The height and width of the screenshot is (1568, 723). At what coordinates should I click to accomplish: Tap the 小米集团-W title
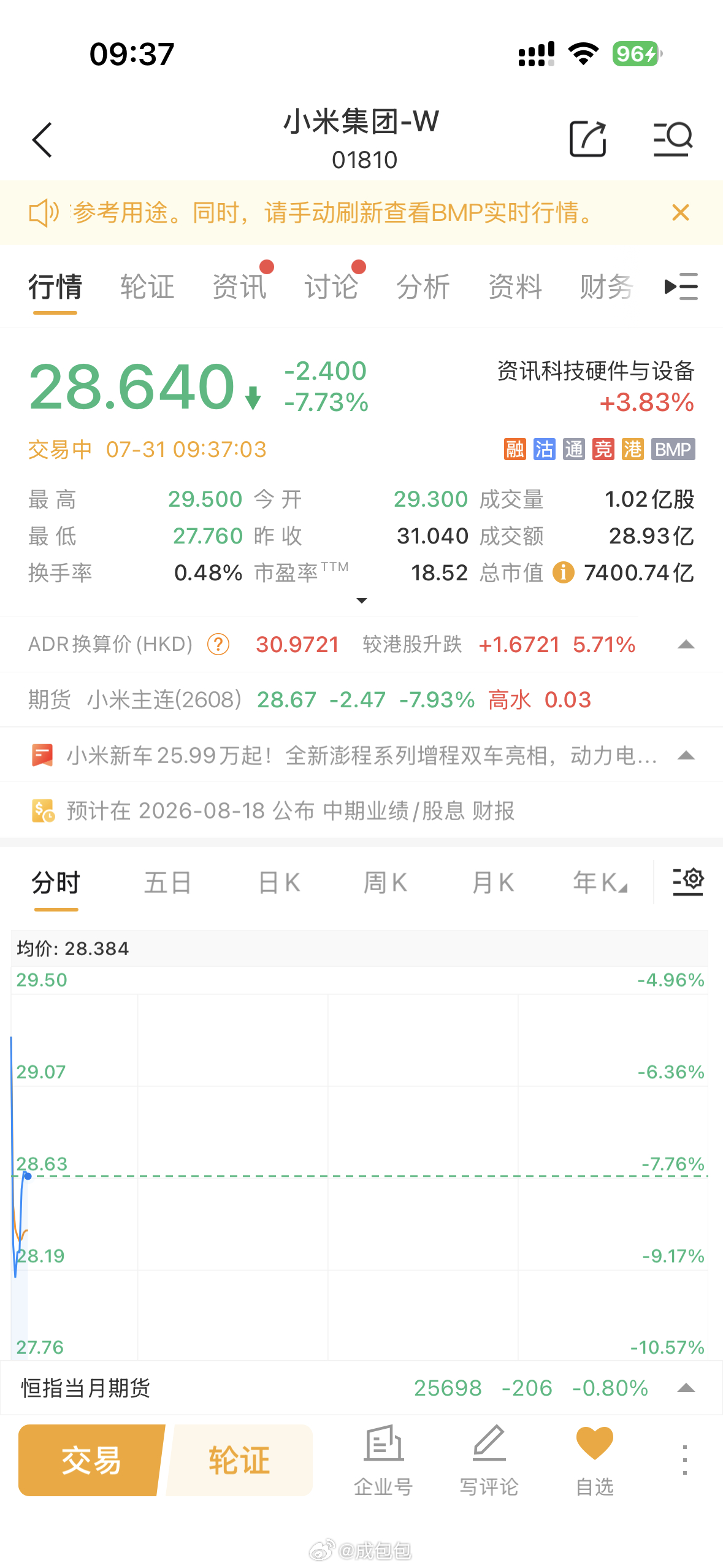[361, 121]
